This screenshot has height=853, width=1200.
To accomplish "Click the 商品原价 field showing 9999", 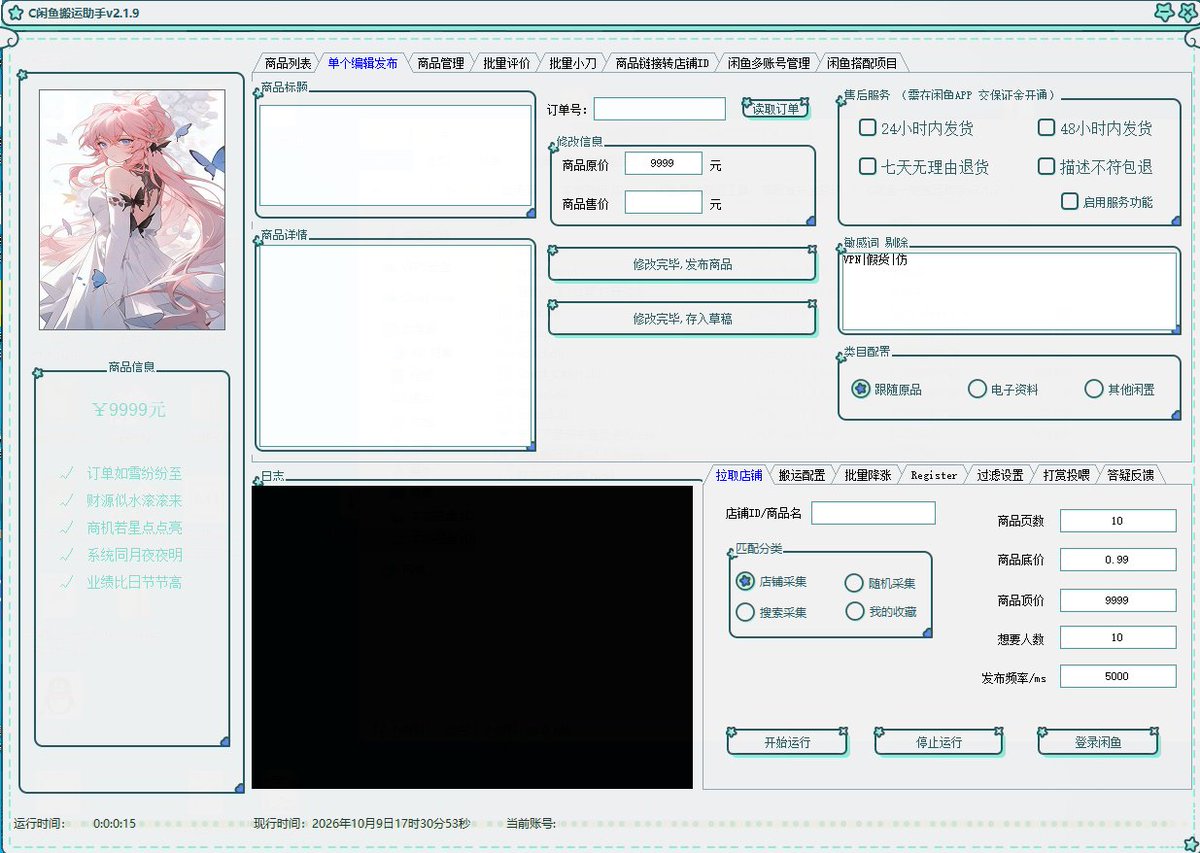I will coord(663,163).
